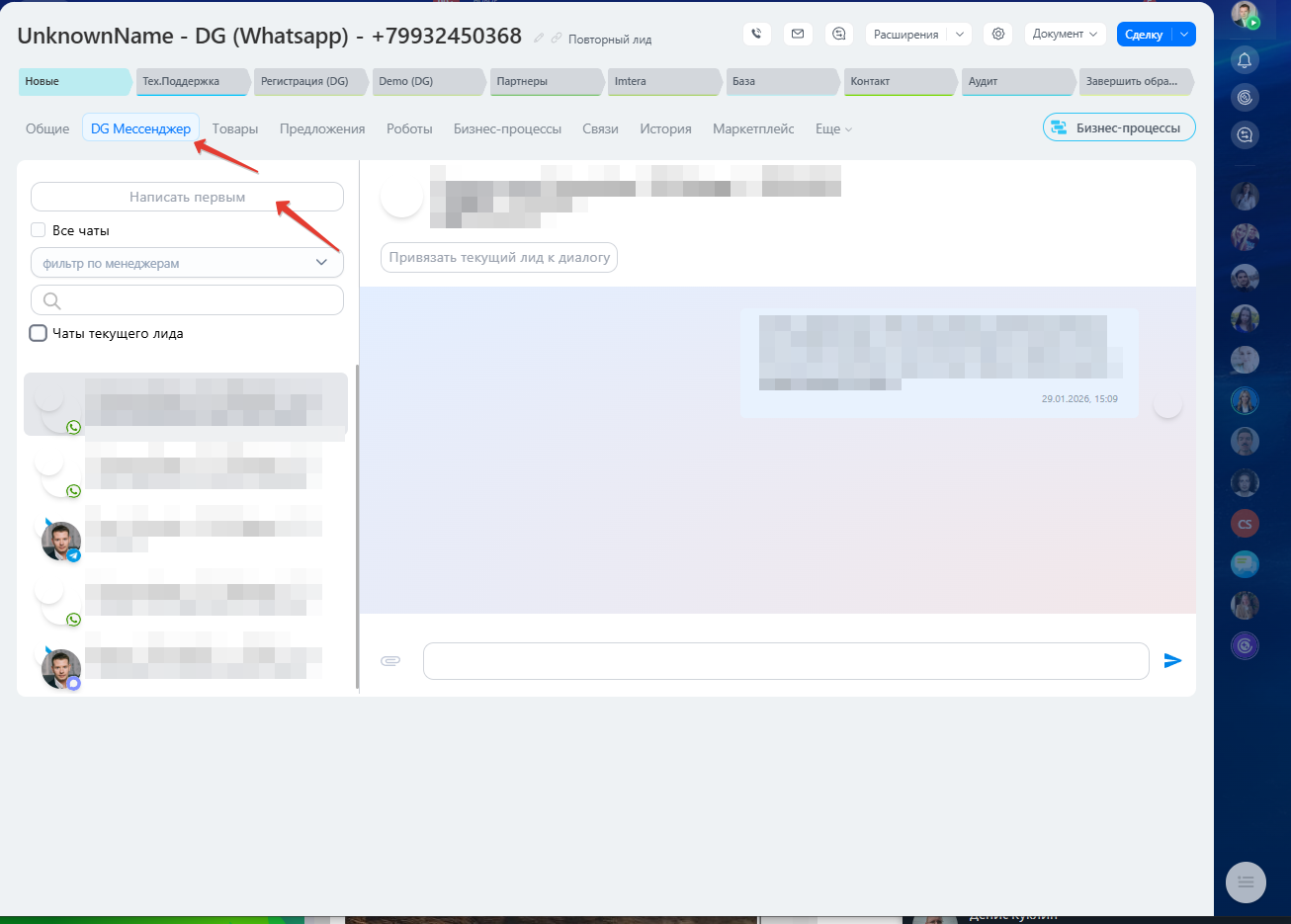
Task: Click 'Привязать текущий лид к диалогу' button
Action: click(x=499, y=257)
